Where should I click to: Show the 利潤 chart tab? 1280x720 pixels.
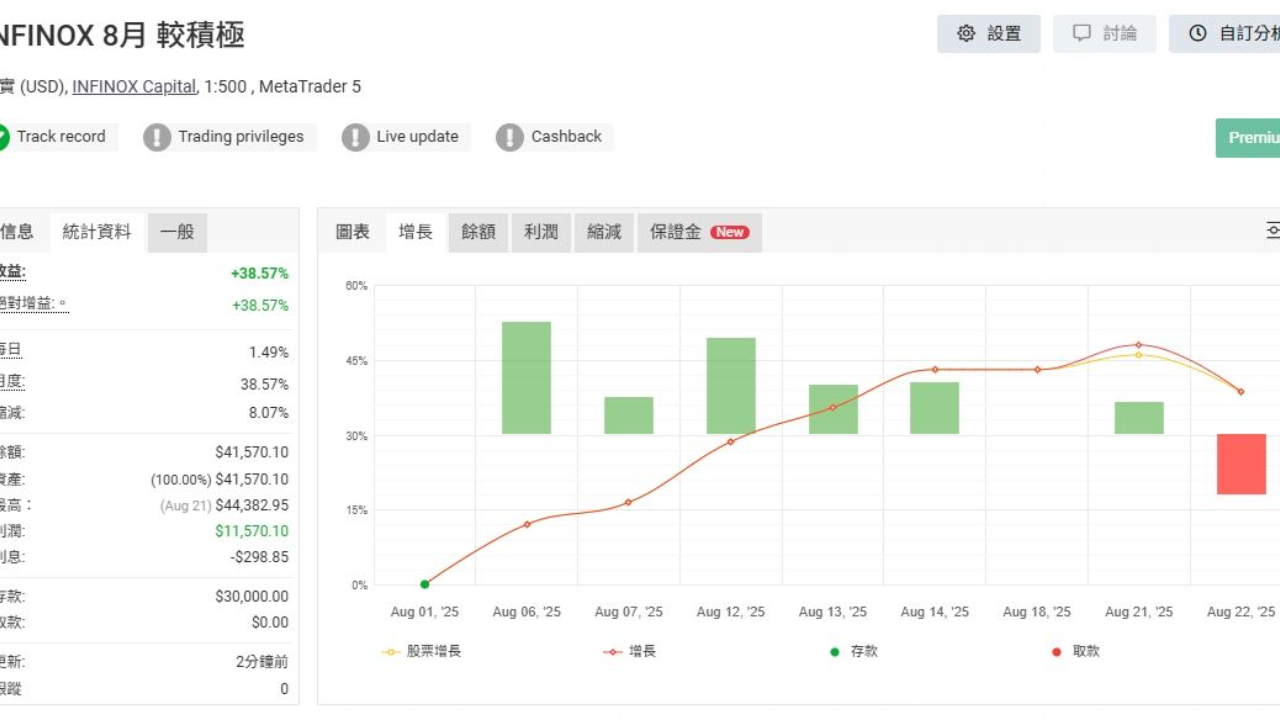[541, 232]
